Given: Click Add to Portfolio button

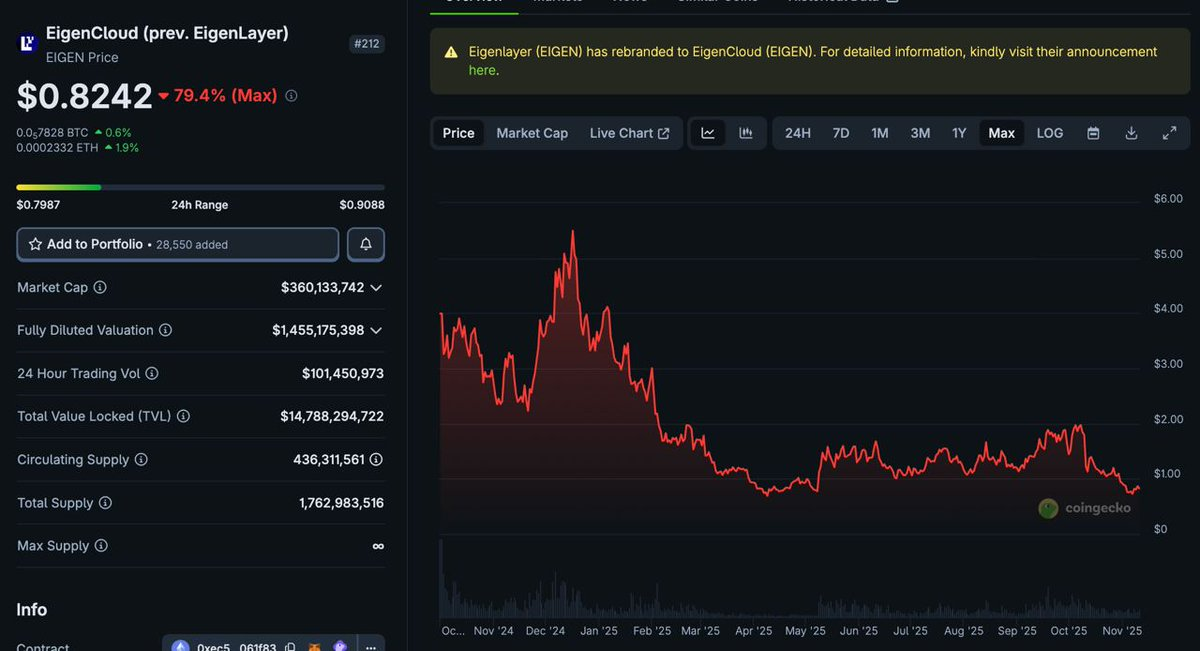Looking at the screenshot, I should pos(178,244).
